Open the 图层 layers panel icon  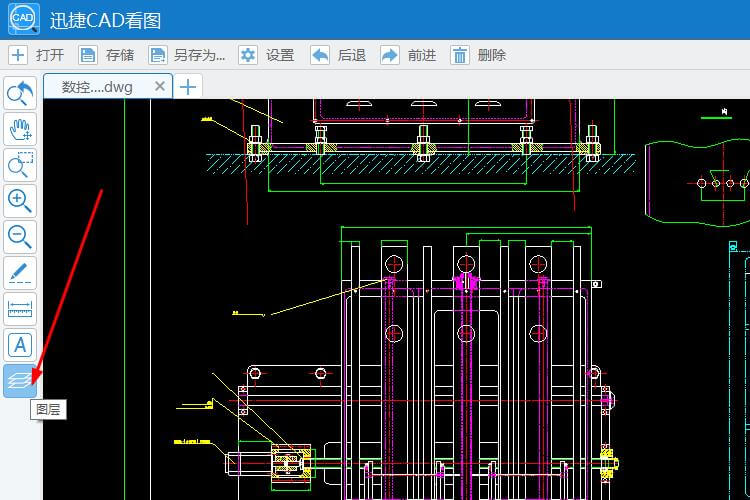20,381
